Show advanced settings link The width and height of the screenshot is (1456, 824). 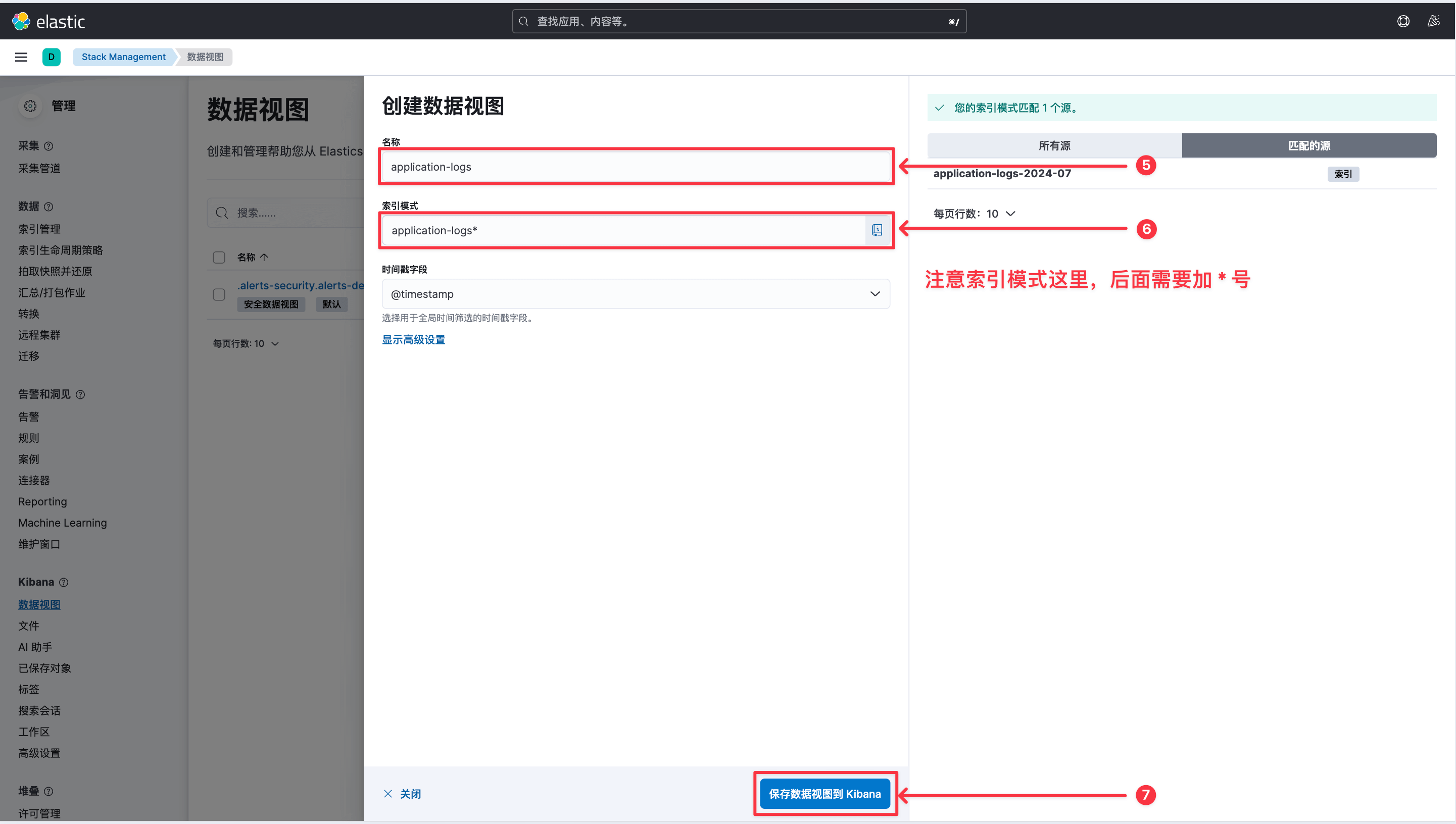(413, 340)
